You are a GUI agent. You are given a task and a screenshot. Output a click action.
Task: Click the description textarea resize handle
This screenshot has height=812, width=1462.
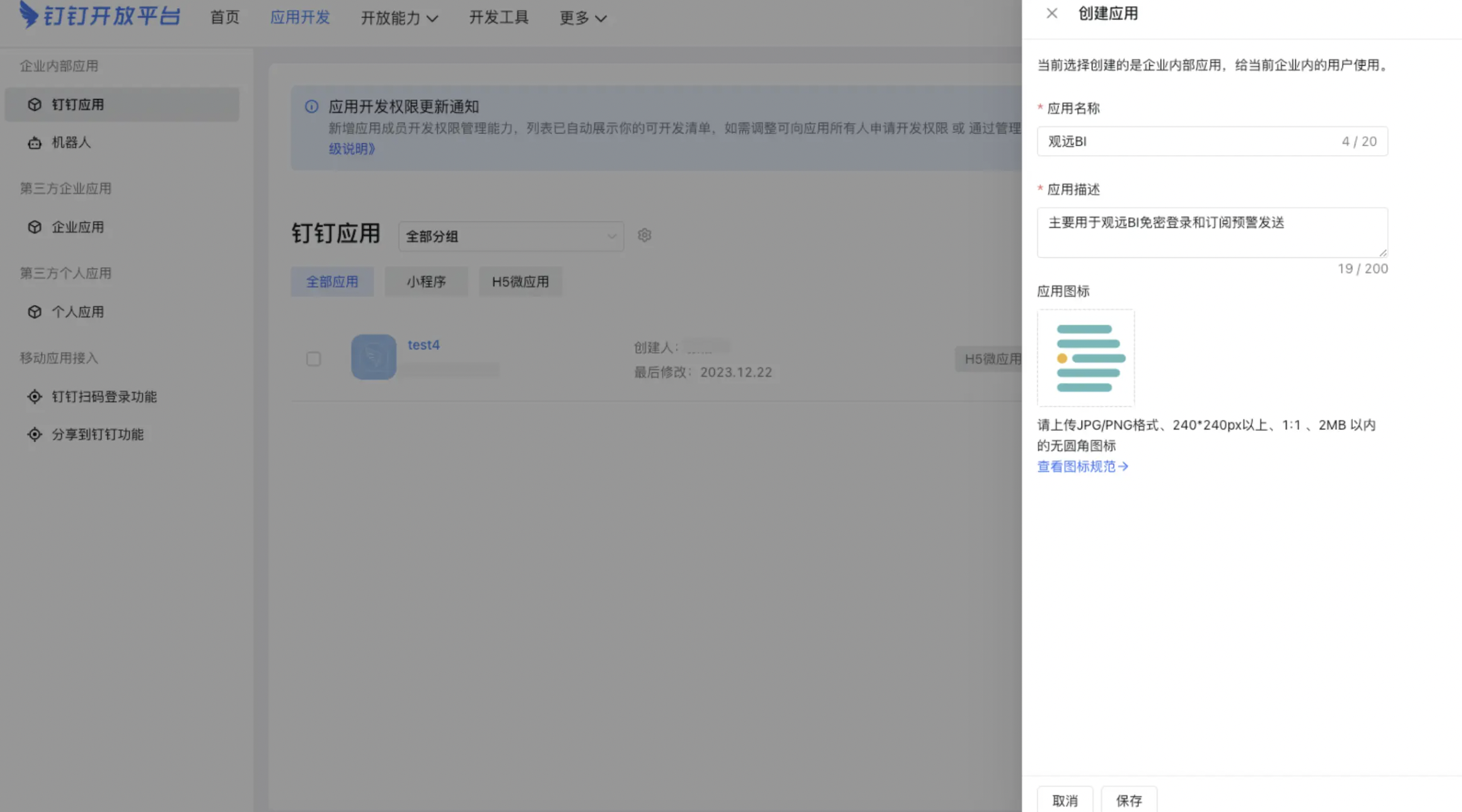(x=1382, y=253)
